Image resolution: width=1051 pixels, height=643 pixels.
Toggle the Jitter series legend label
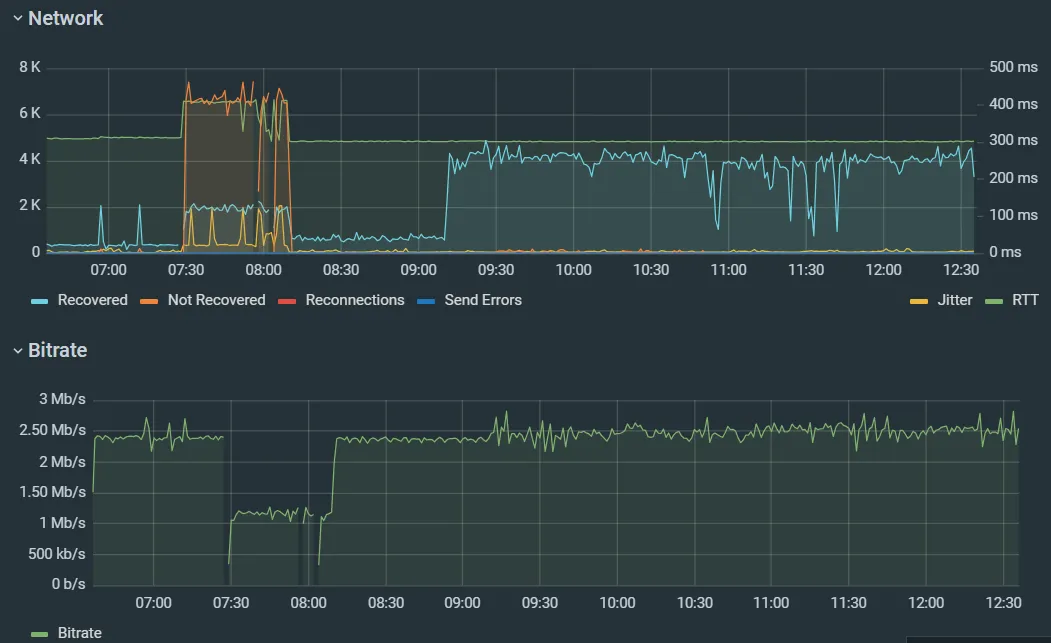tap(954, 300)
